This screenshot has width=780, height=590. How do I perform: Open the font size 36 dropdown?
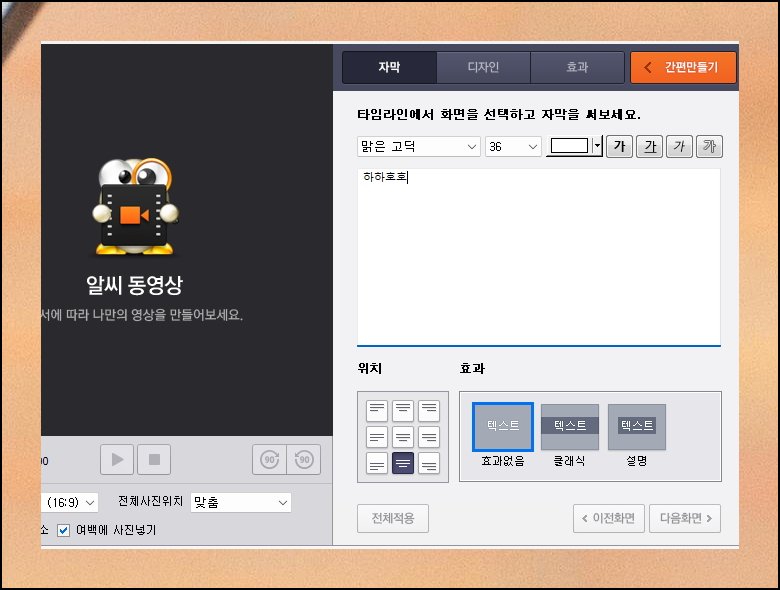pos(513,146)
